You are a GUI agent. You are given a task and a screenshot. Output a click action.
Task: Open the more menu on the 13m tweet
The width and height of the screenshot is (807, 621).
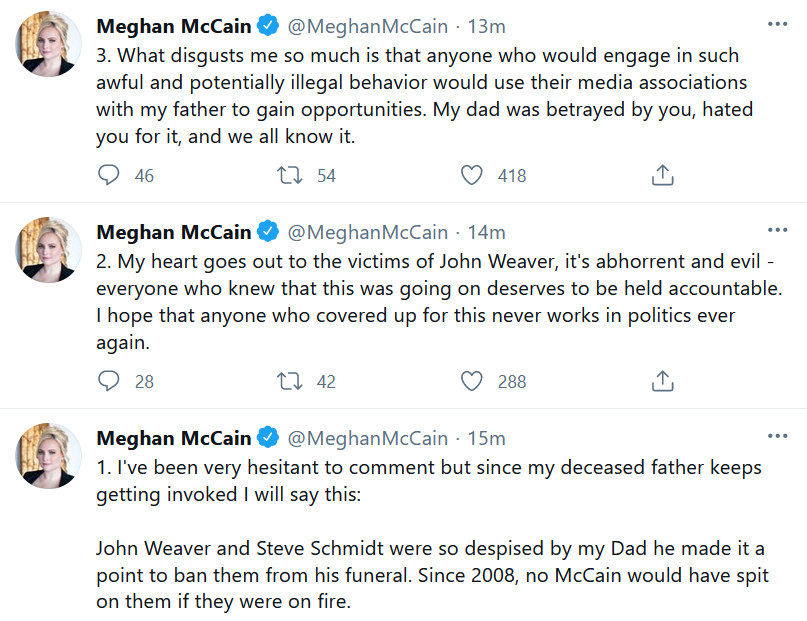click(x=777, y=24)
